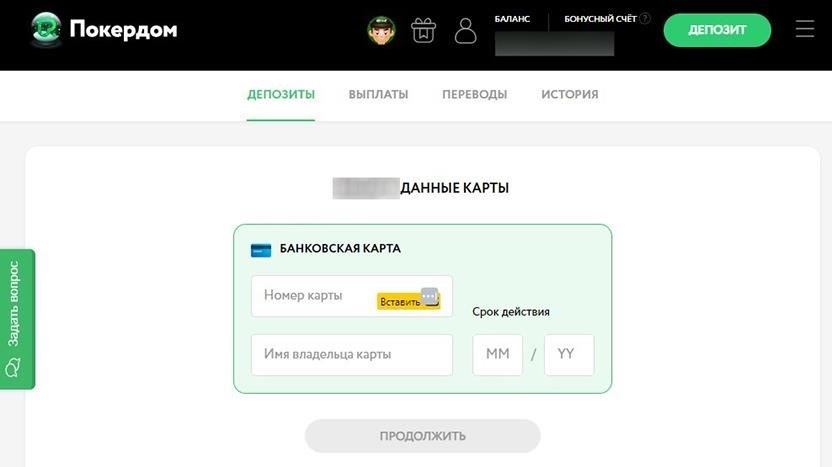This screenshot has height=467, width=832.
Task: Switch to the Выплаты tab
Action: tap(378, 94)
